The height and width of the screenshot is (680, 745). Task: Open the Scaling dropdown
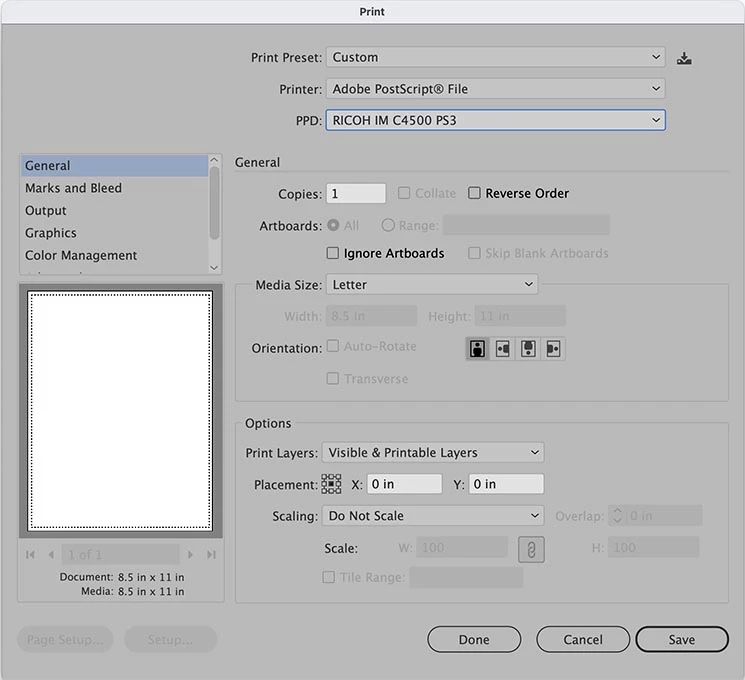[x=433, y=516]
